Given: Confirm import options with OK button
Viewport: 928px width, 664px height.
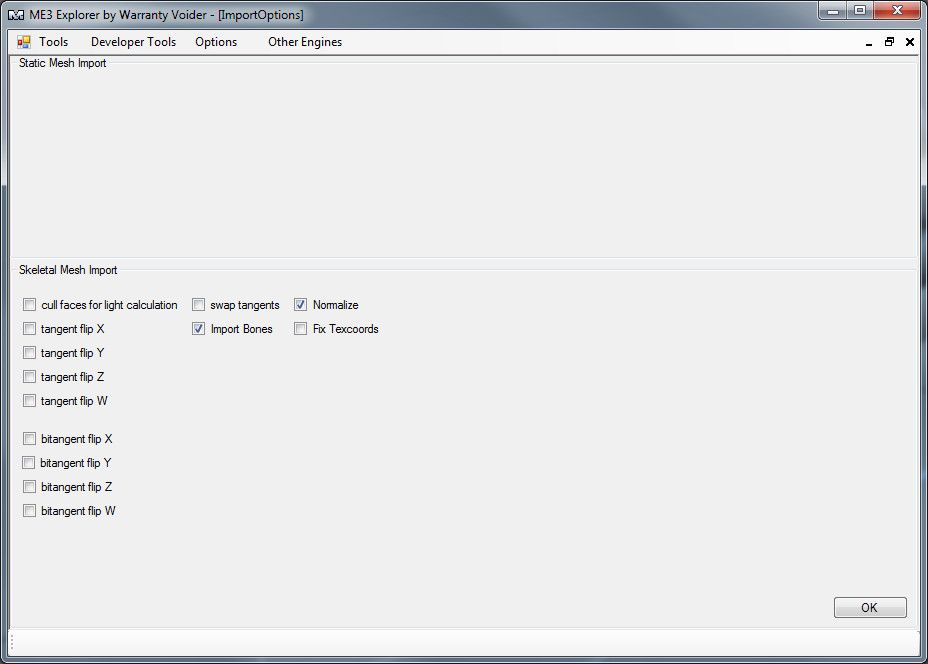Looking at the screenshot, I should 870,607.
